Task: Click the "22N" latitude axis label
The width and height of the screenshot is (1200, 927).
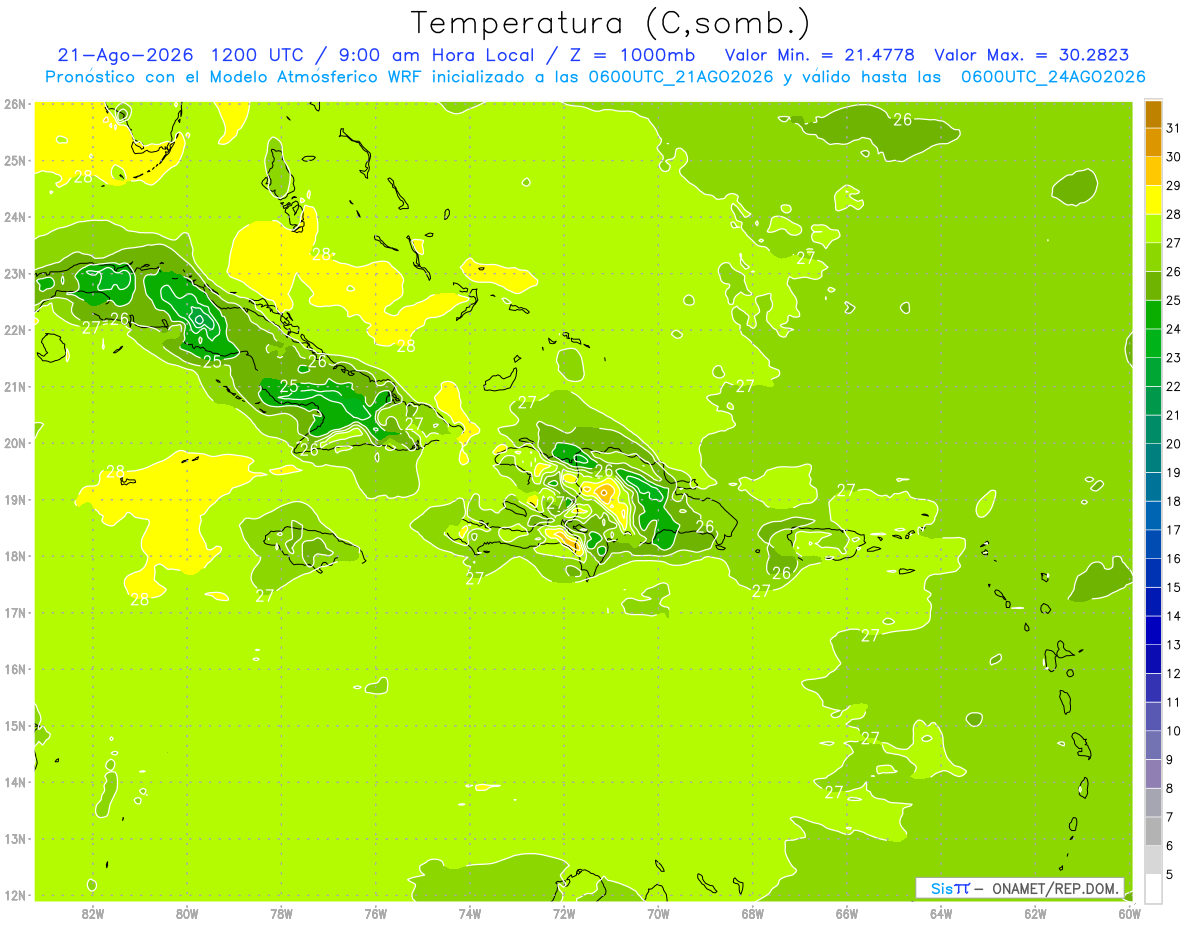Action: (x=15, y=330)
